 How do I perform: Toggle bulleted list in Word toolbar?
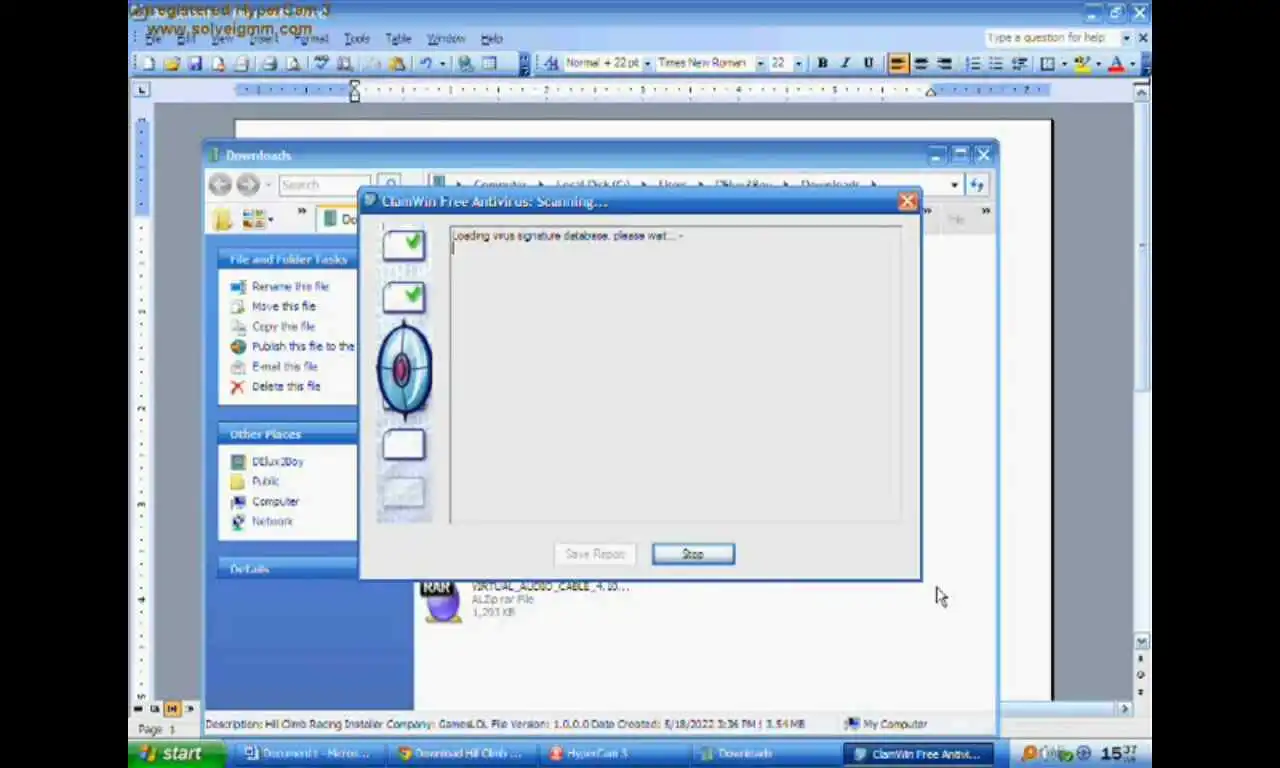996,63
